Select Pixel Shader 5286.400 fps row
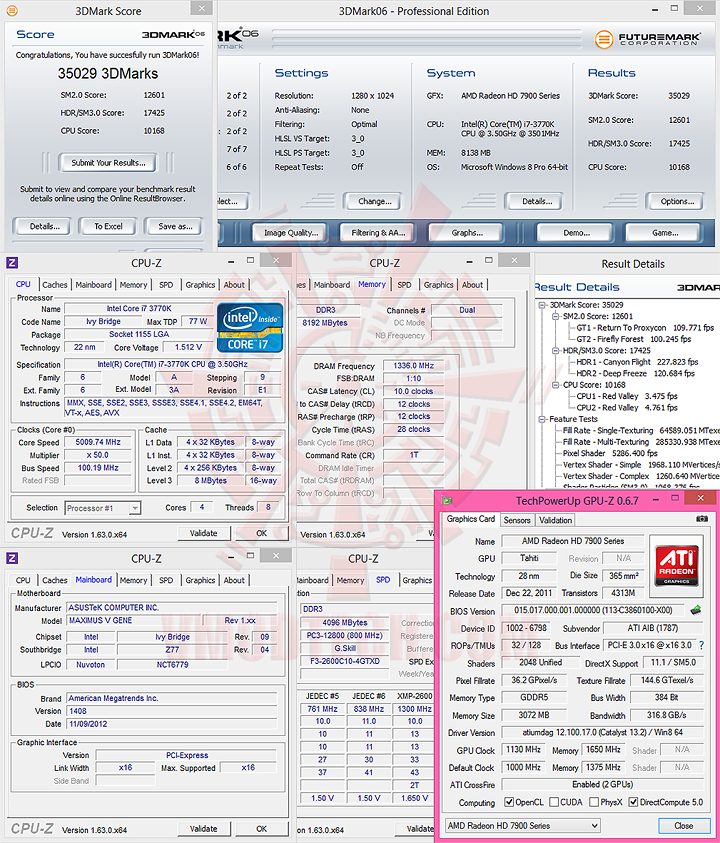The width and height of the screenshot is (720, 843). [x=610, y=453]
